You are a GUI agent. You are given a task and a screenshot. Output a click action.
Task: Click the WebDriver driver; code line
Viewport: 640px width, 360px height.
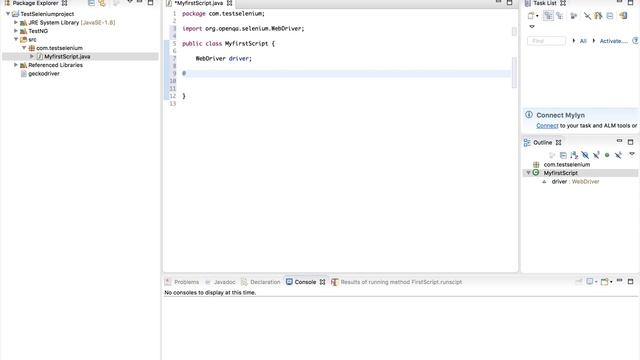tap(224, 59)
